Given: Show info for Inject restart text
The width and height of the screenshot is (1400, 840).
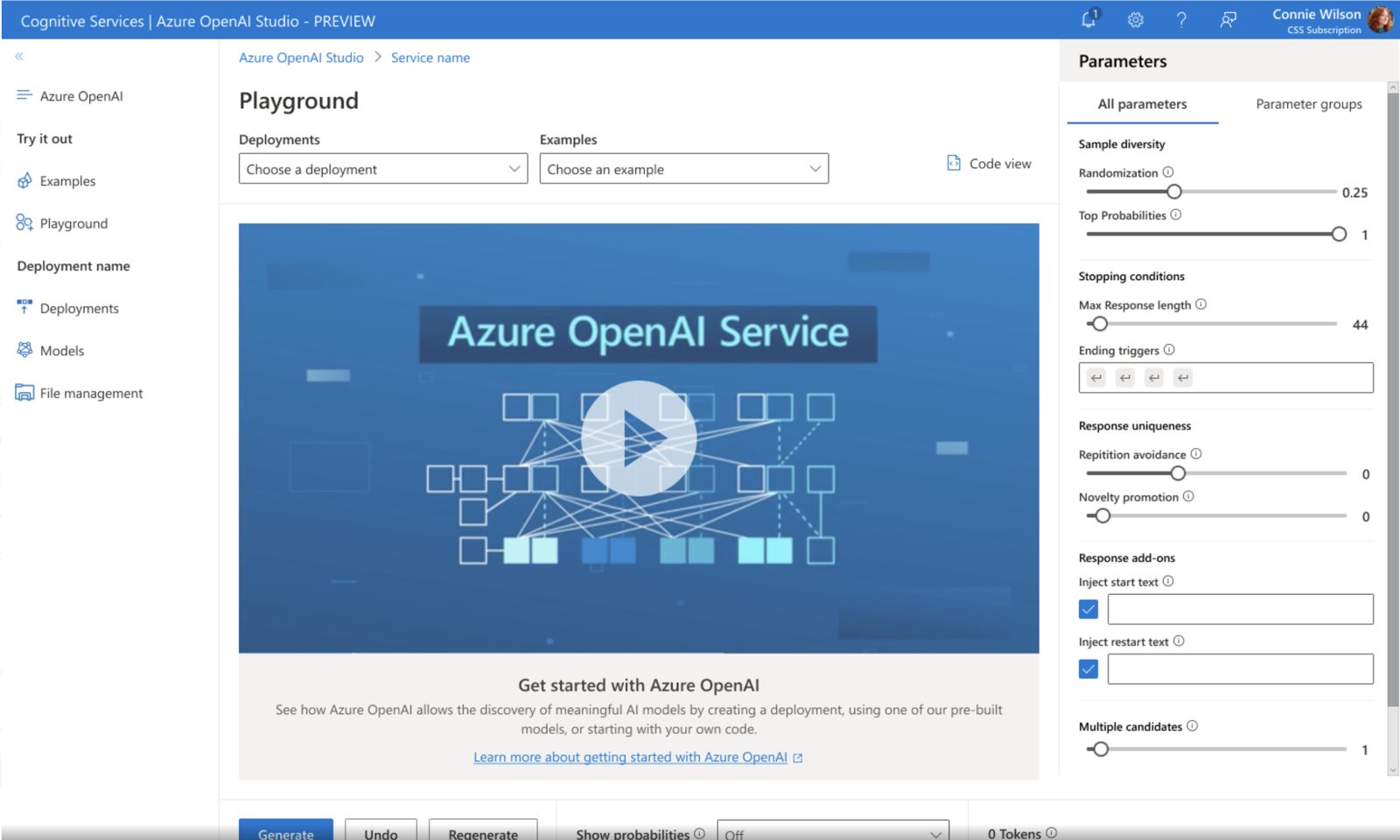Looking at the screenshot, I should (x=1179, y=640).
